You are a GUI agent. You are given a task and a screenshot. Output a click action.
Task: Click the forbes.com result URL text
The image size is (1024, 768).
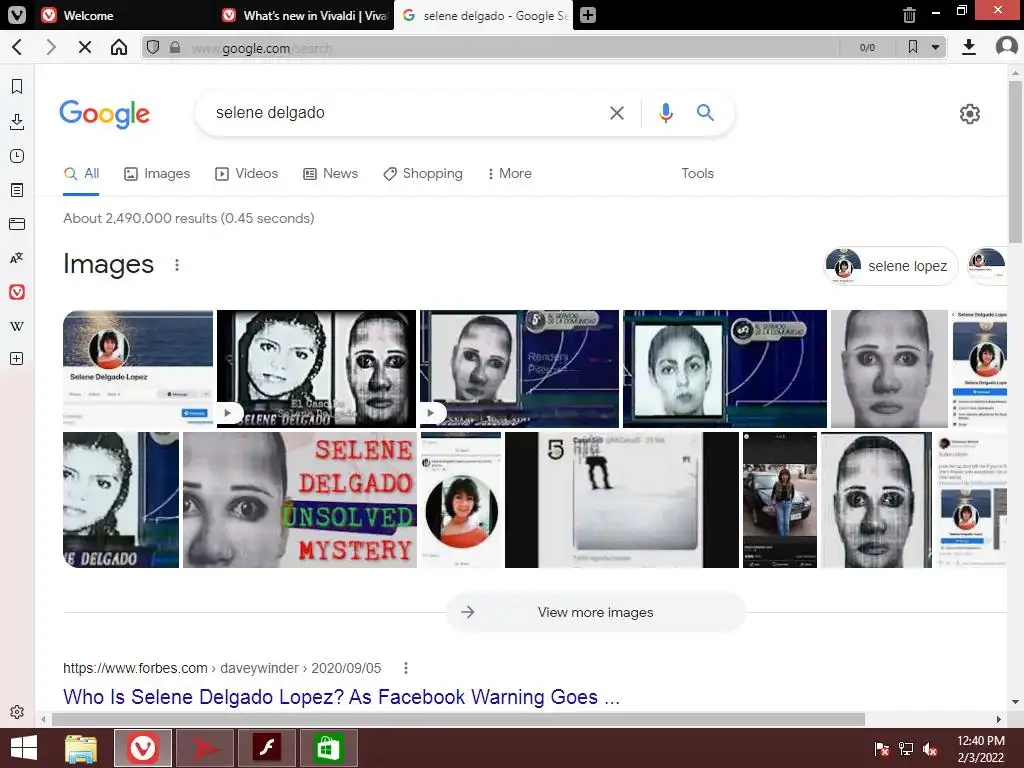pyautogui.click(x=222, y=668)
